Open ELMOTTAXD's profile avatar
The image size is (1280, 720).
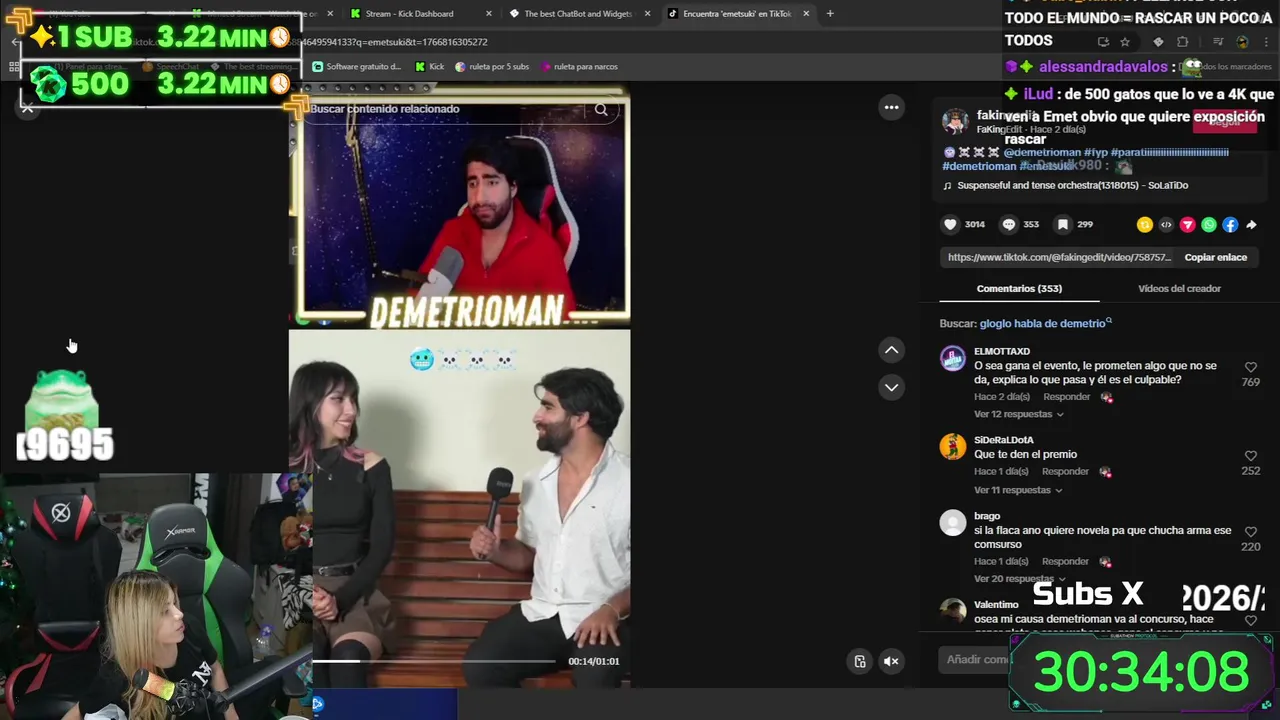click(x=953, y=358)
